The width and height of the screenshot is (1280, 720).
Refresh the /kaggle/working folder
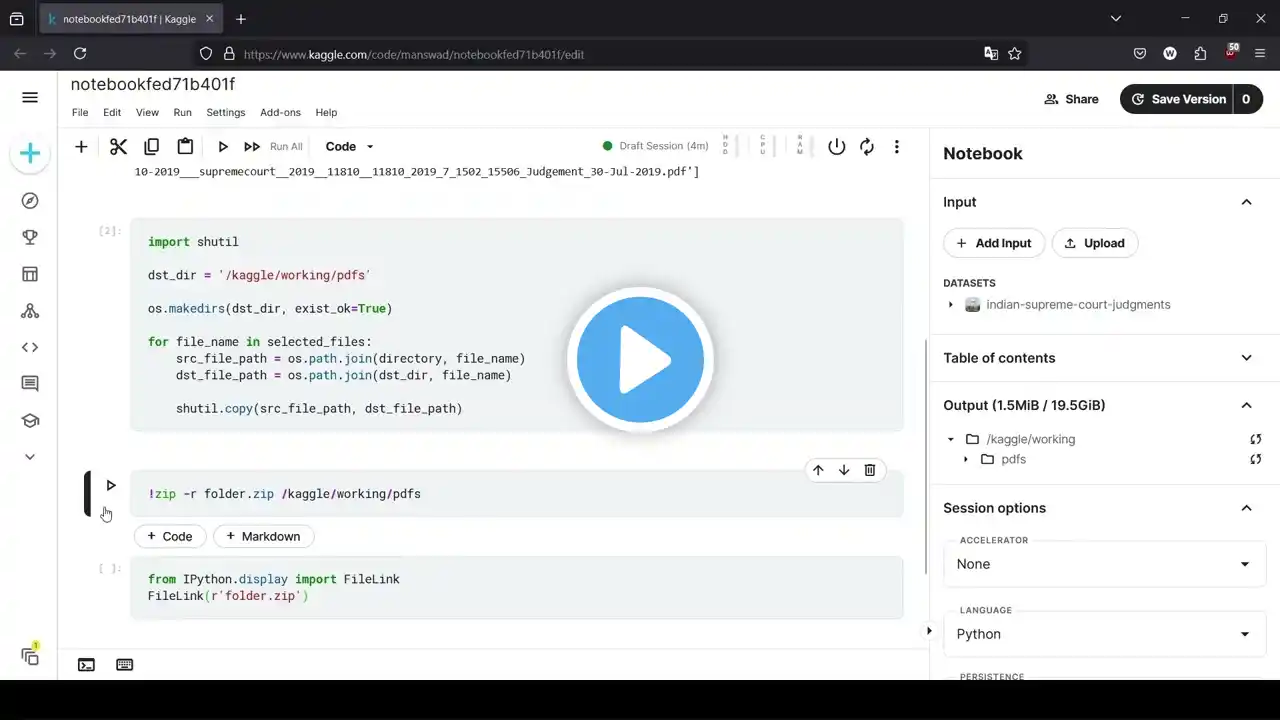1256,439
